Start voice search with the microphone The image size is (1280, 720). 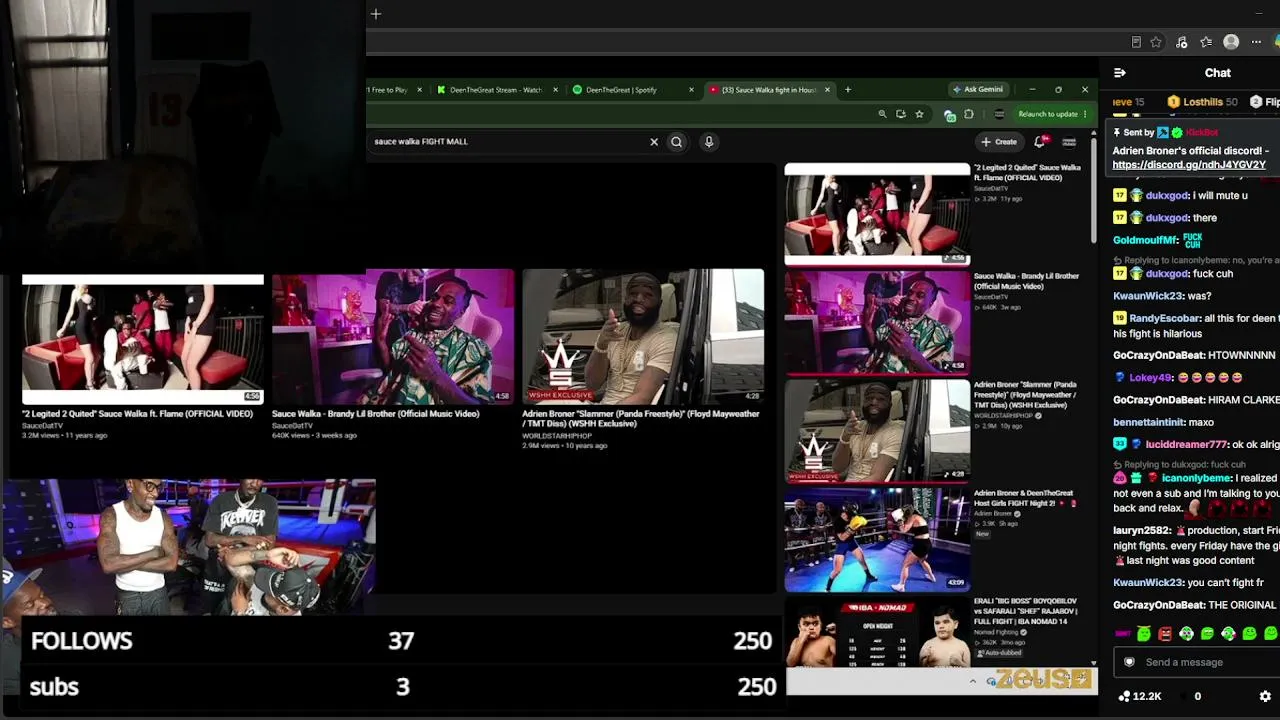pyautogui.click(x=709, y=142)
